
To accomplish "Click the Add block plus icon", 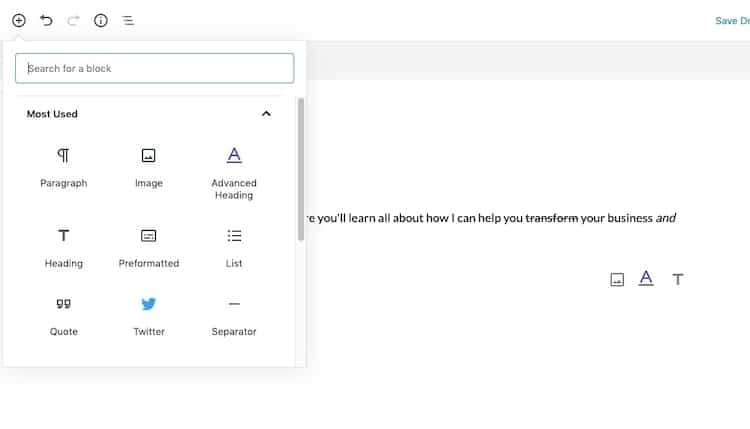I will (19, 21).
